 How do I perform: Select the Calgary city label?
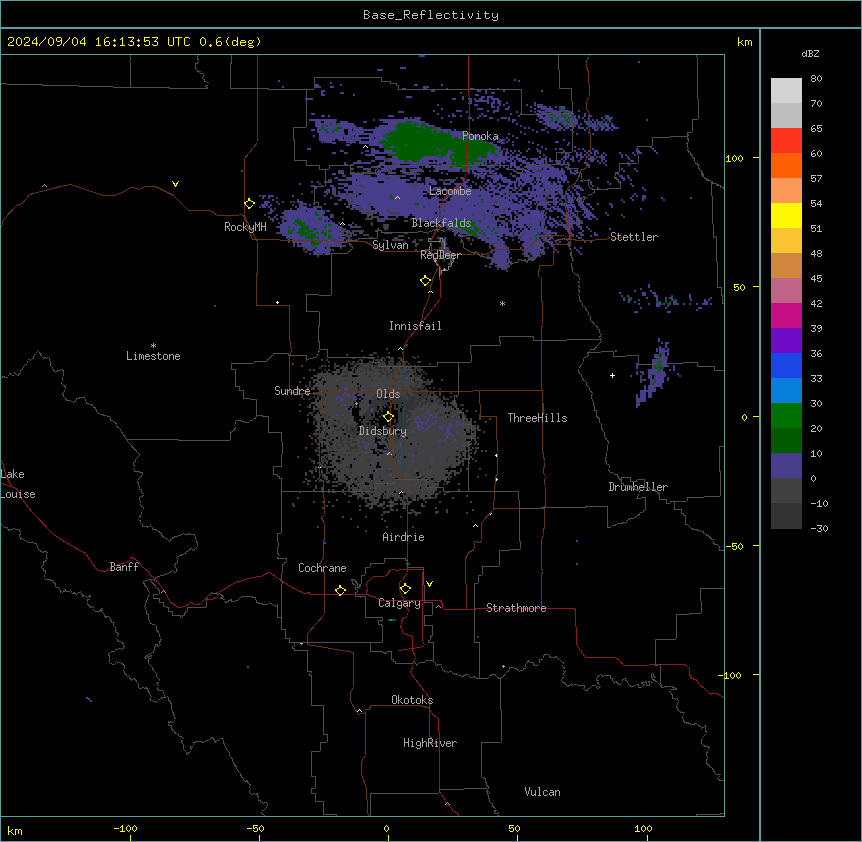click(x=399, y=603)
